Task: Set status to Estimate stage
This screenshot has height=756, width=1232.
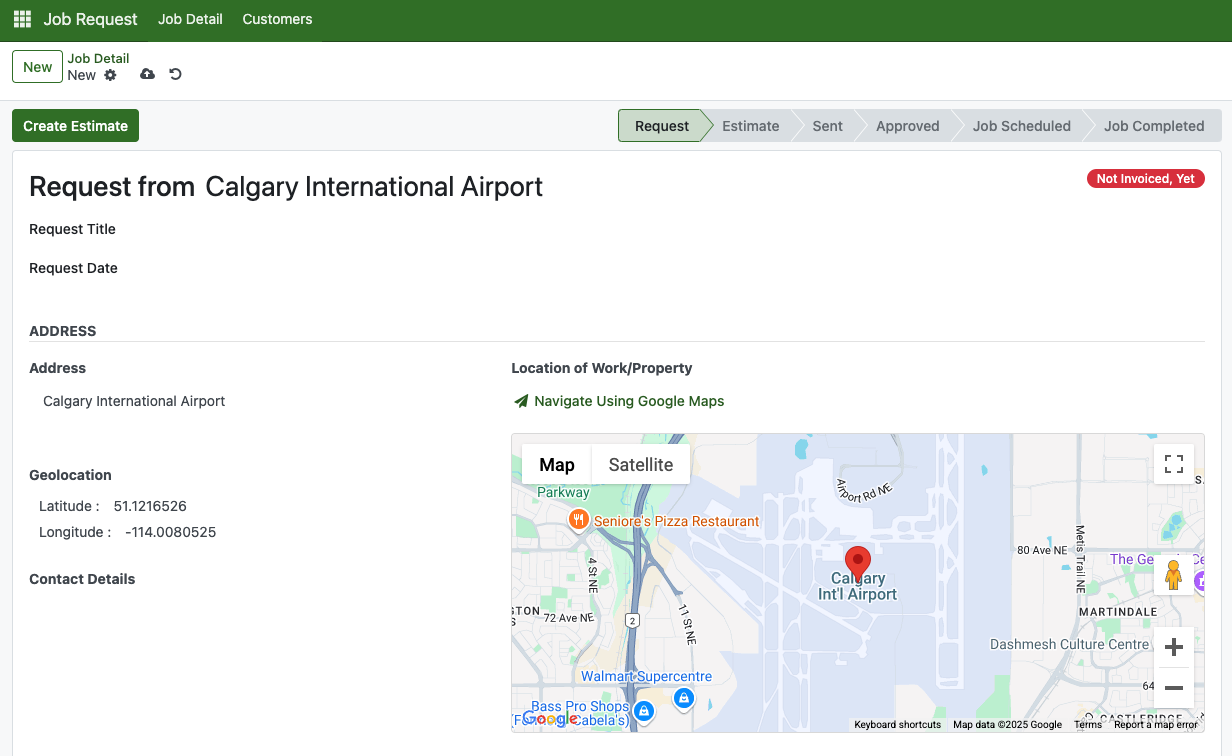Action: point(750,126)
